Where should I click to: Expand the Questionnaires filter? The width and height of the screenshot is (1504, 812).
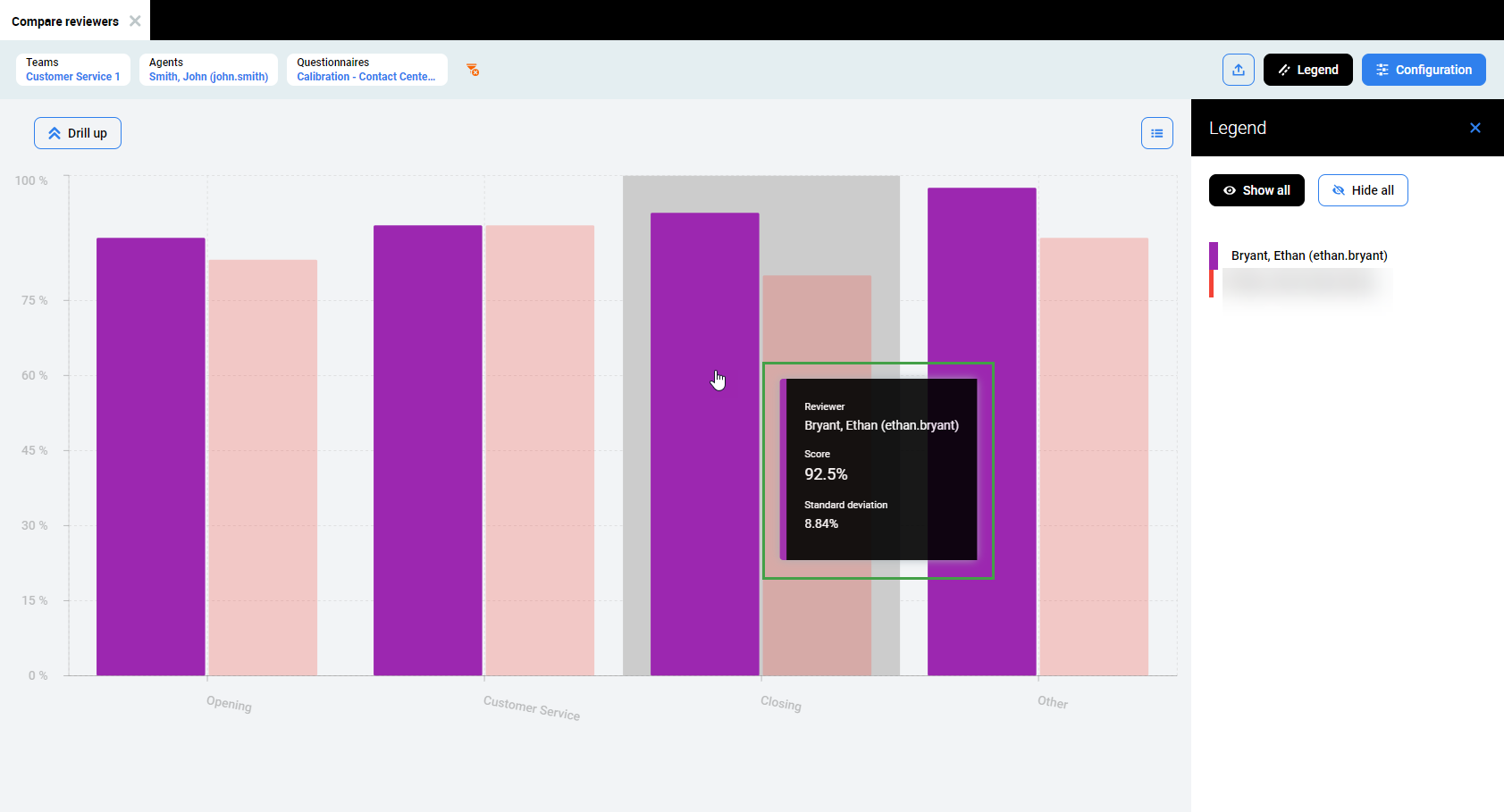point(366,70)
